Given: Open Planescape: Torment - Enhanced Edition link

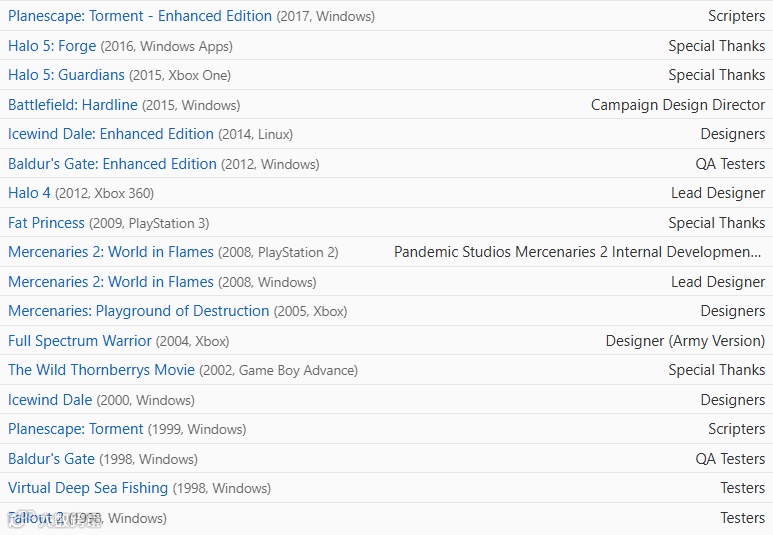Looking at the screenshot, I should (x=140, y=16).
